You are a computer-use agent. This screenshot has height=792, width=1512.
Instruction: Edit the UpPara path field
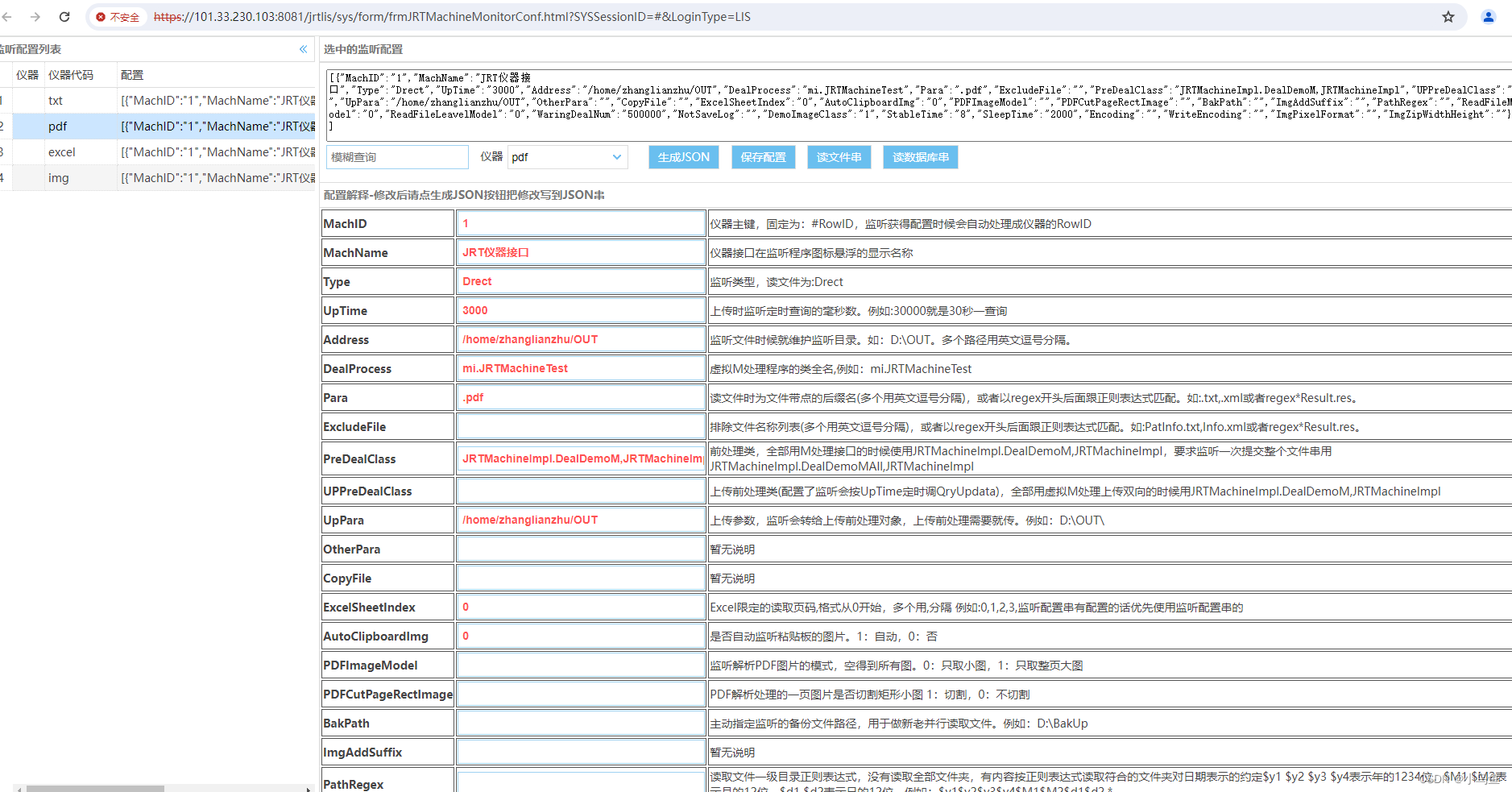coord(581,520)
